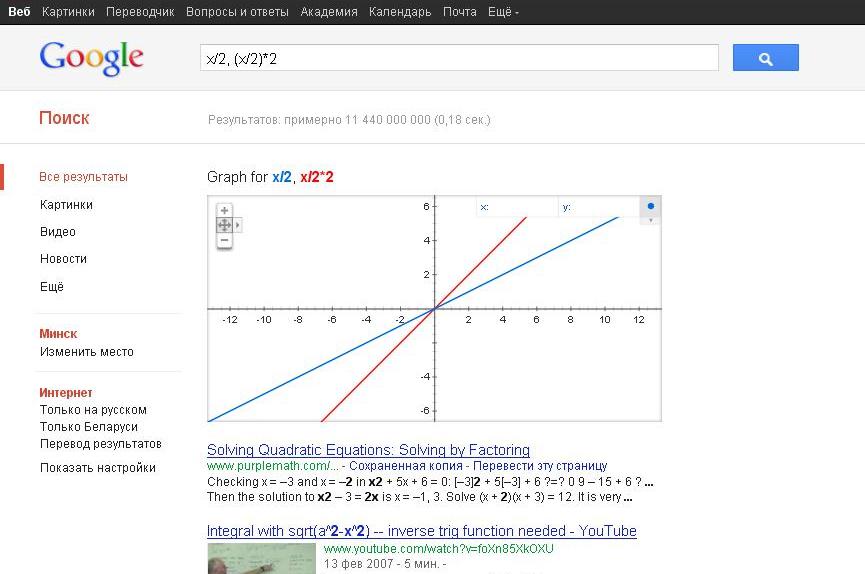
Task: Click the red x/2*2 function label
Action: pyautogui.click(x=317, y=177)
